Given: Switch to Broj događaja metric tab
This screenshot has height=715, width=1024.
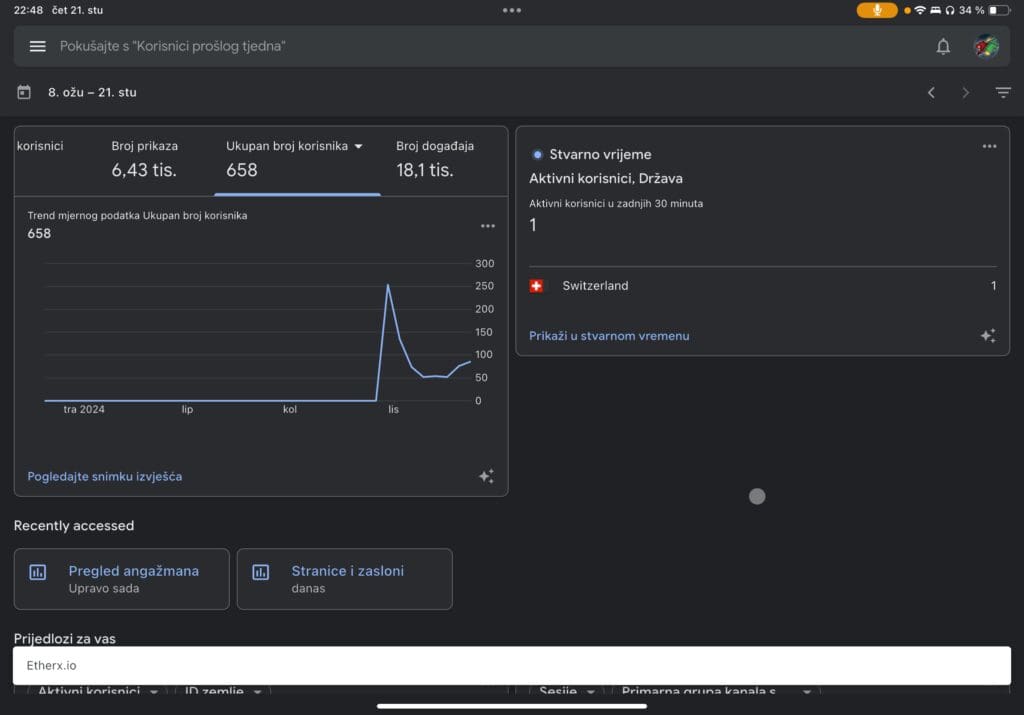Looking at the screenshot, I should 434,158.
